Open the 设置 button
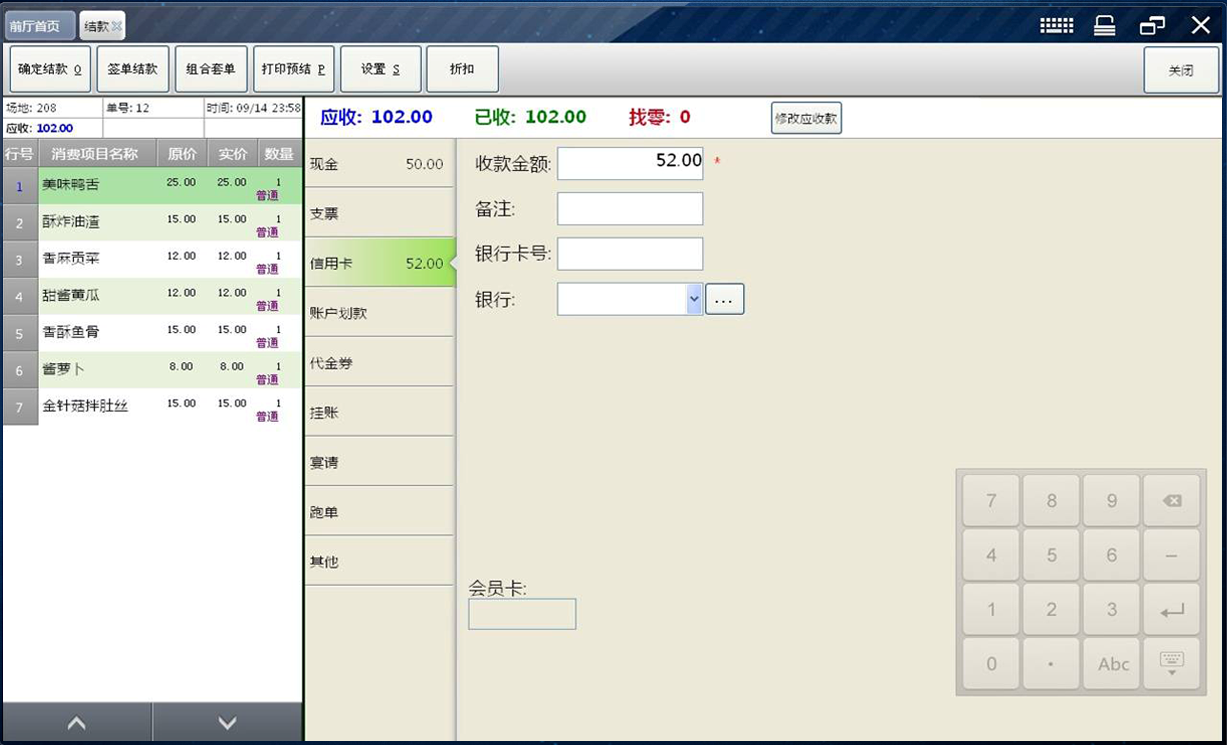The height and width of the screenshot is (745, 1227). (x=381, y=70)
